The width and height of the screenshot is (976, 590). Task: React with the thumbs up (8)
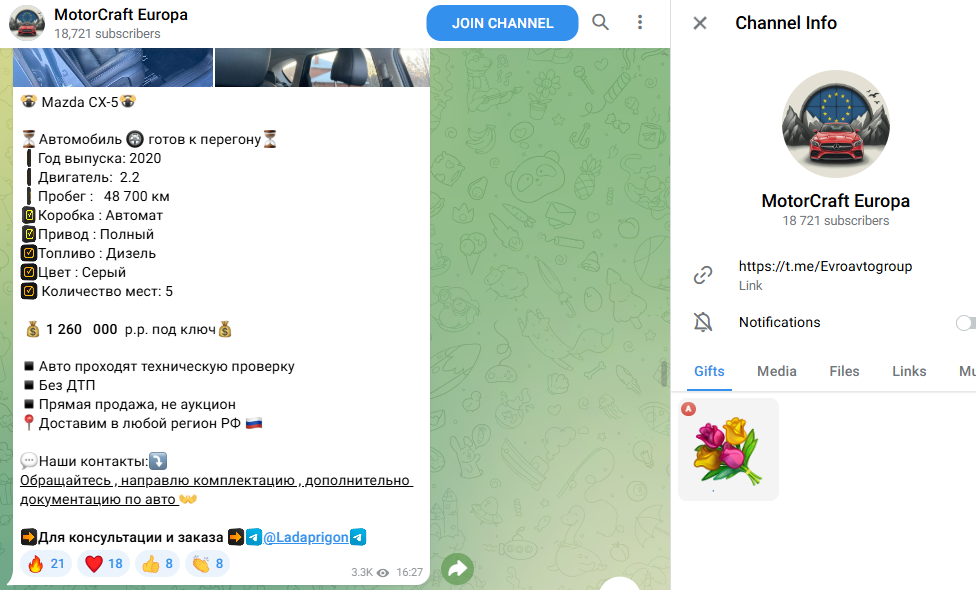[157, 564]
